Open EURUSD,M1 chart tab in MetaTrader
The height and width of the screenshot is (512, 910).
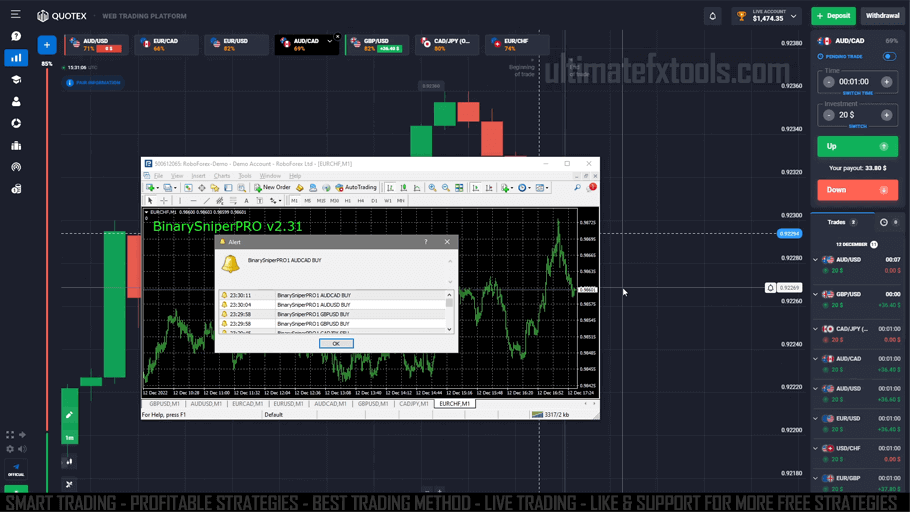288,403
